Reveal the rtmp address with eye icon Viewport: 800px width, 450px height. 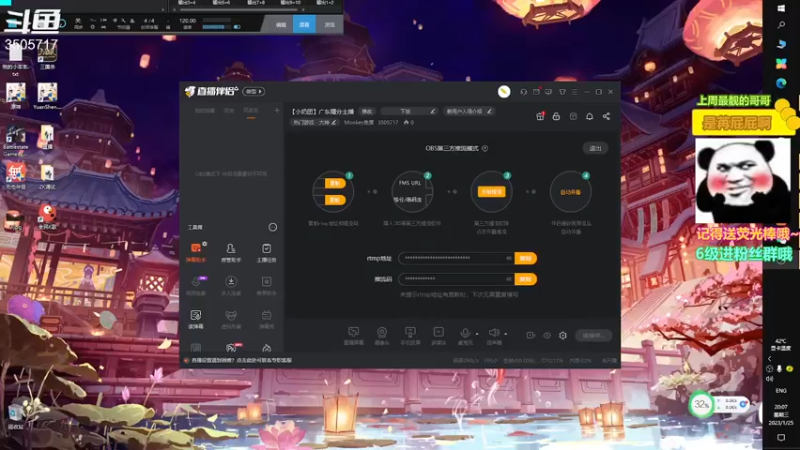[x=509, y=258]
